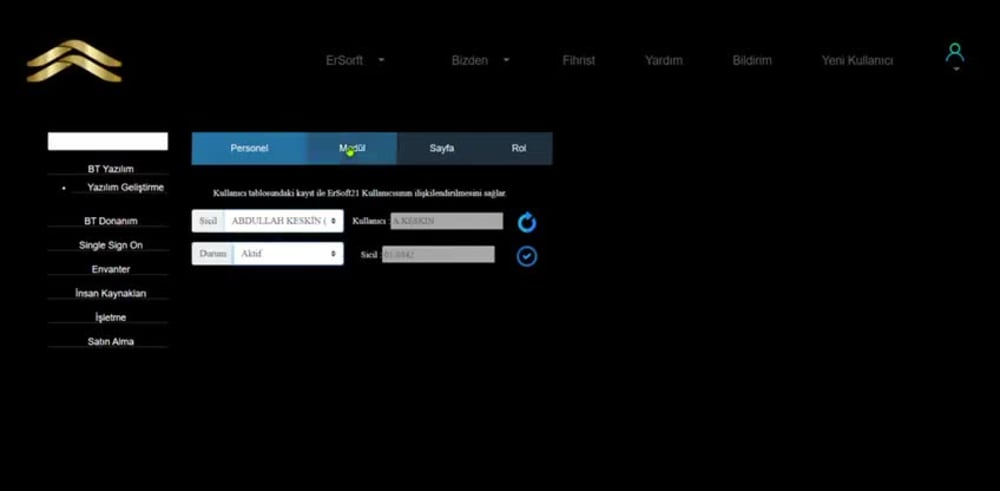Open Bildirim in the top navigation
The image size is (1000, 491).
[x=752, y=61]
